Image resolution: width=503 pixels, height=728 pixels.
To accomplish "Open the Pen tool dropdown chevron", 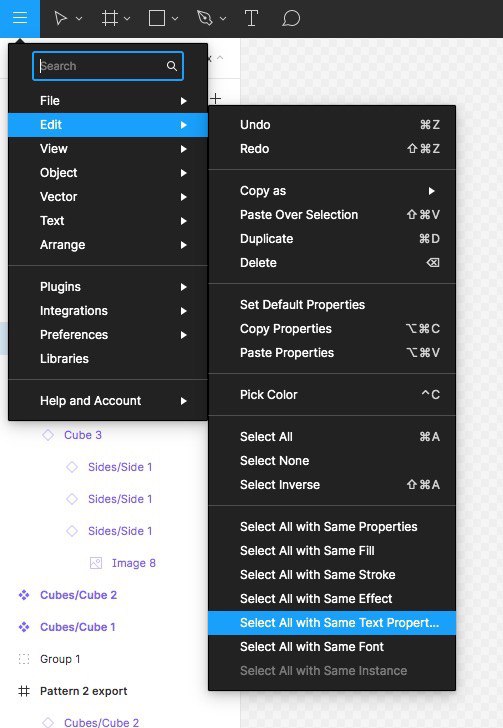I will pyautogui.click(x=223, y=19).
